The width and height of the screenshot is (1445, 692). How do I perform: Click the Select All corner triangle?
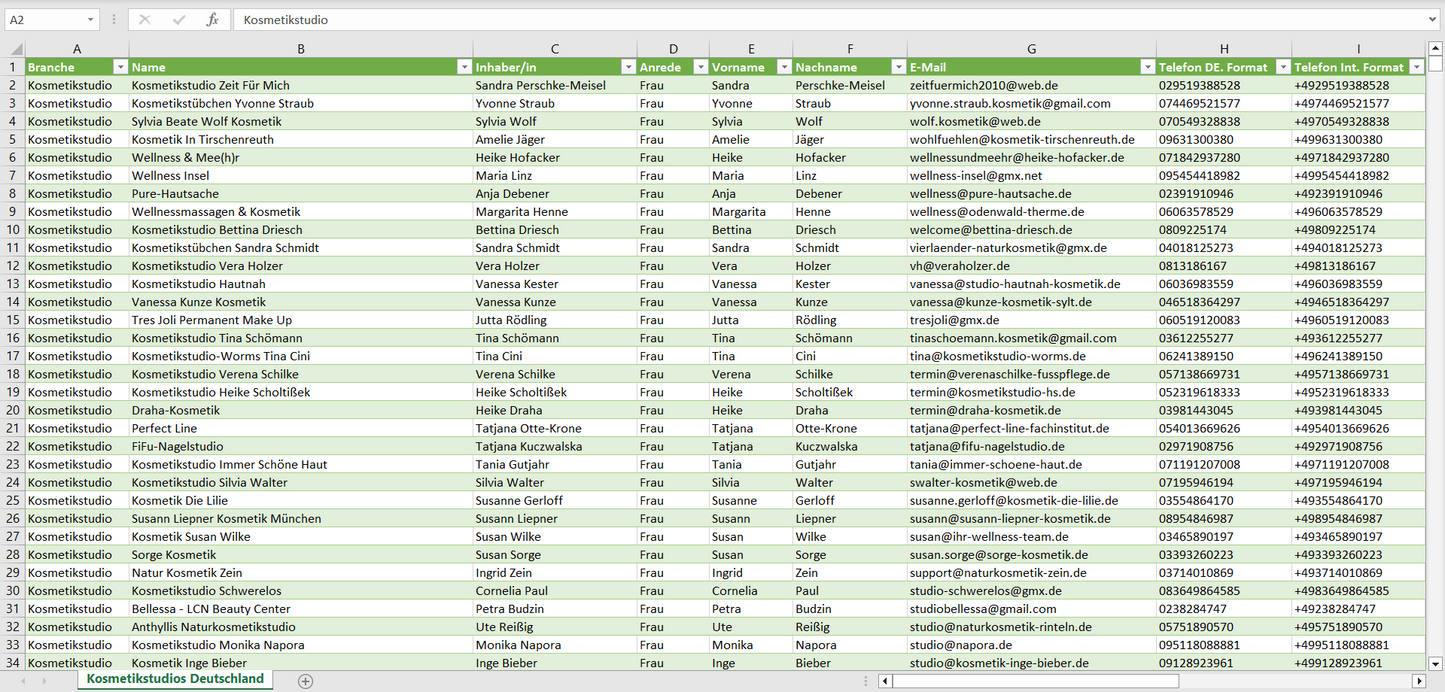click(14, 49)
